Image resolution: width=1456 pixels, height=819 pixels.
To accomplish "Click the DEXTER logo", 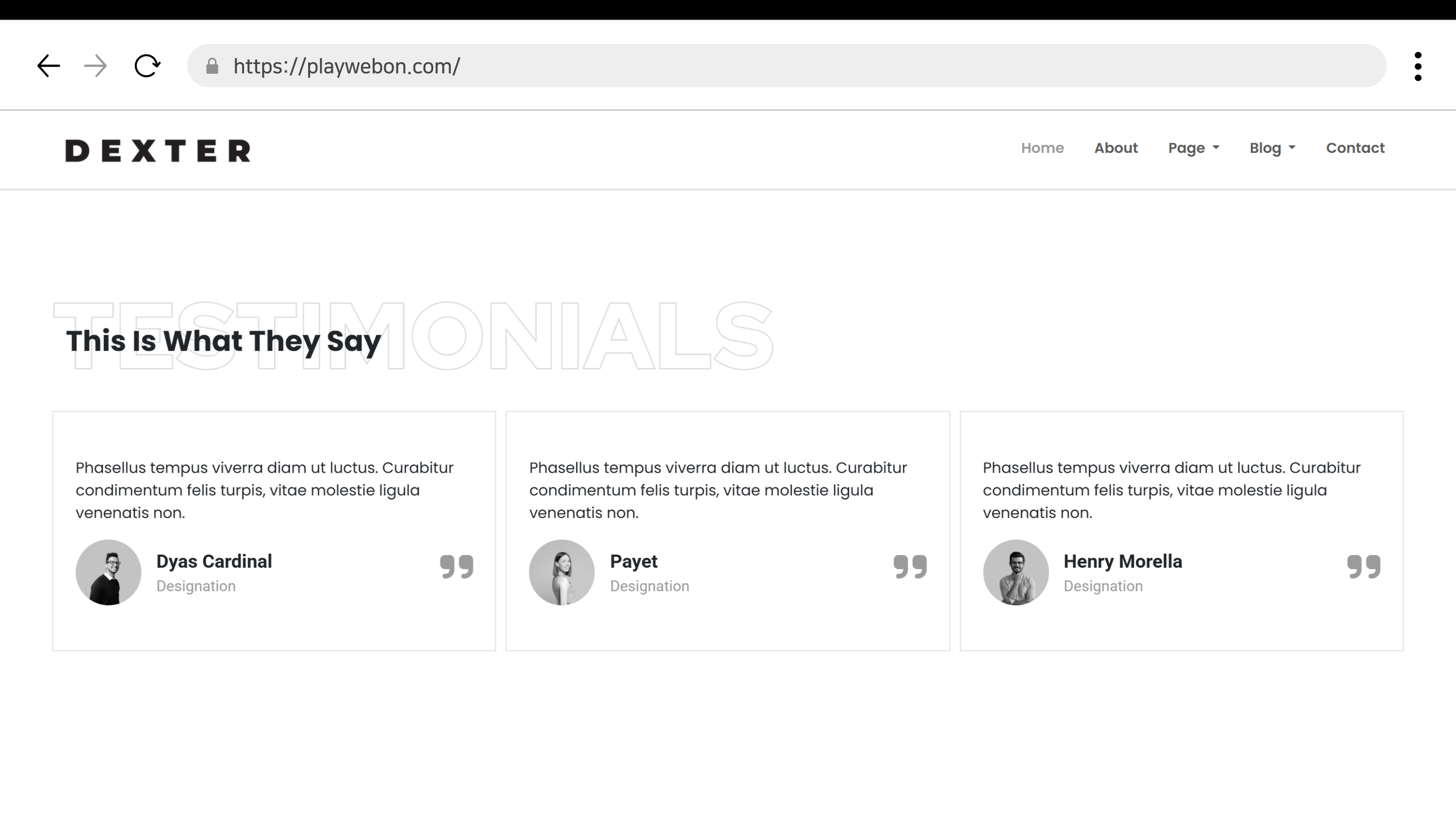I will [x=158, y=151].
